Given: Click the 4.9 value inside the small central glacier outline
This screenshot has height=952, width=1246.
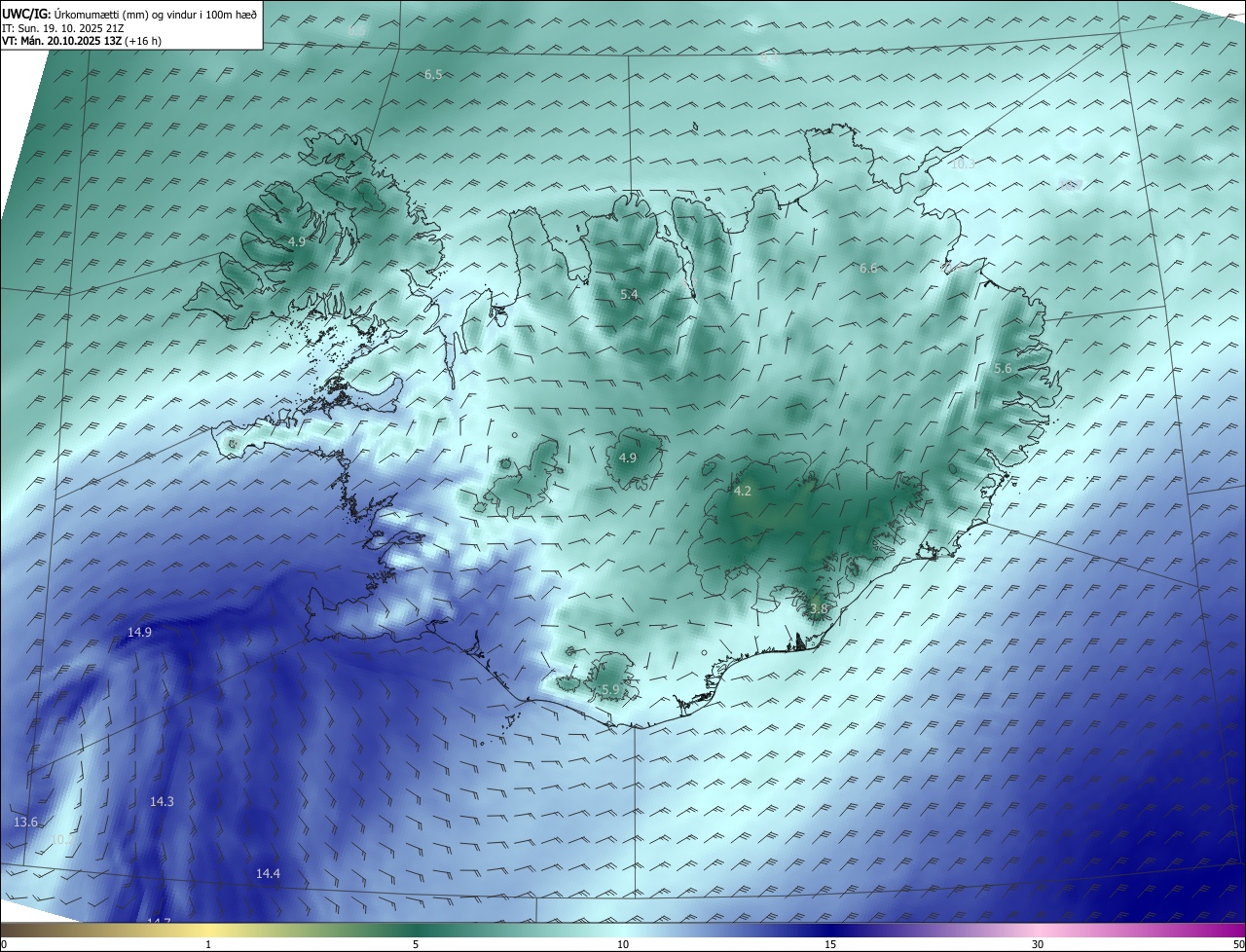Looking at the screenshot, I should 628,458.
